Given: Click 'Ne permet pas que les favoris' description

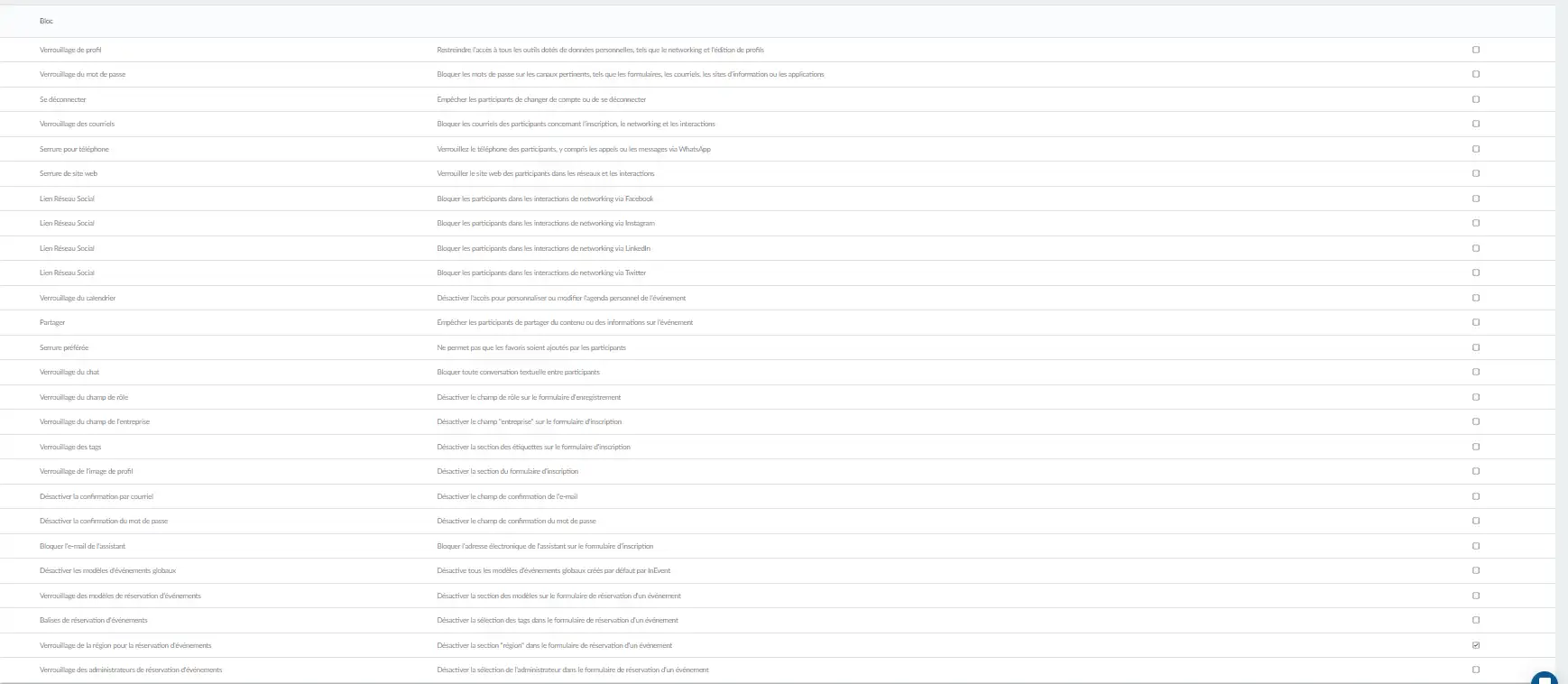Looking at the screenshot, I should point(531,347).
